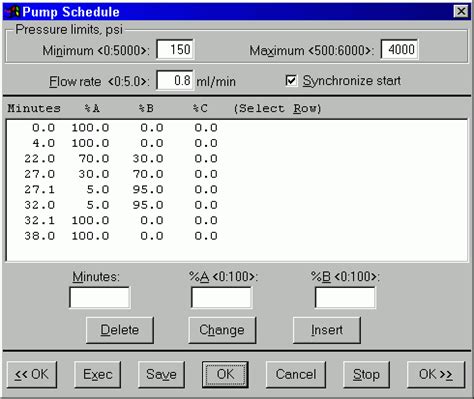The width and height of the screenshot is (474, 399).
Task: Click the Delete button
Action: point(120,330)
